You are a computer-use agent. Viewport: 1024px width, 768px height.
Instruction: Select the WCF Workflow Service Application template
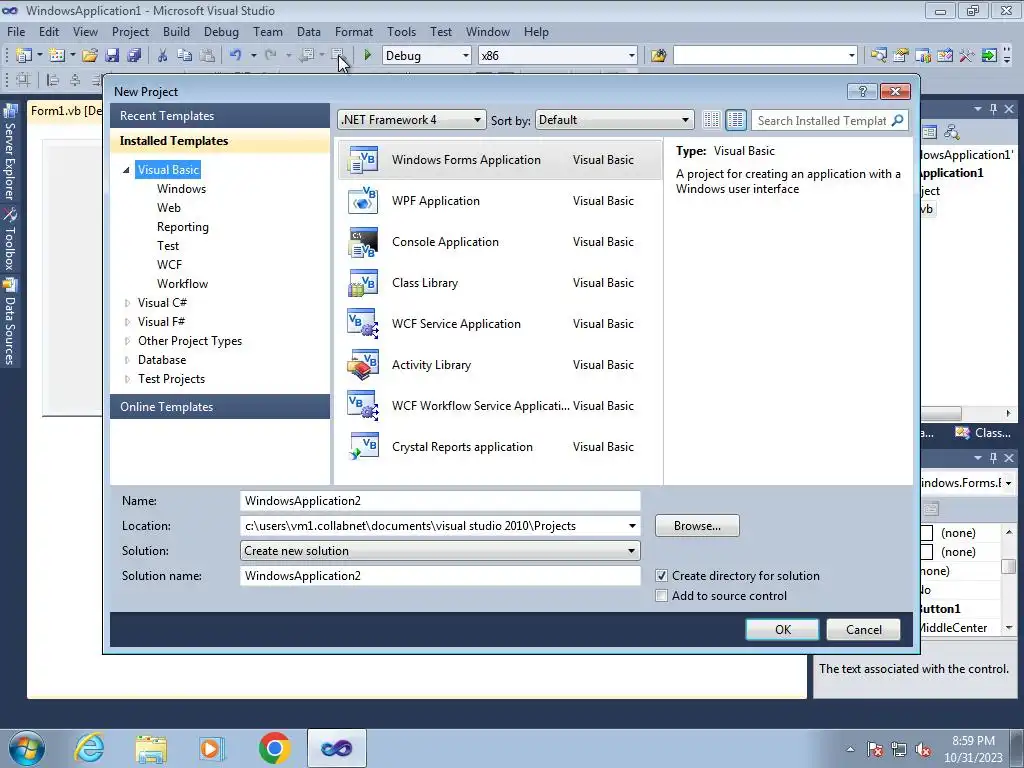tap(500, 406)
